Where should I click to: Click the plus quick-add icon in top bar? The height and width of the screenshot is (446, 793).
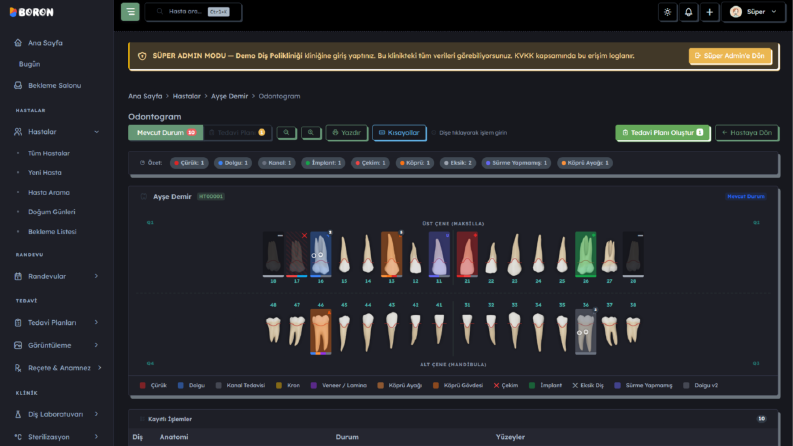(x=710, y=12)
